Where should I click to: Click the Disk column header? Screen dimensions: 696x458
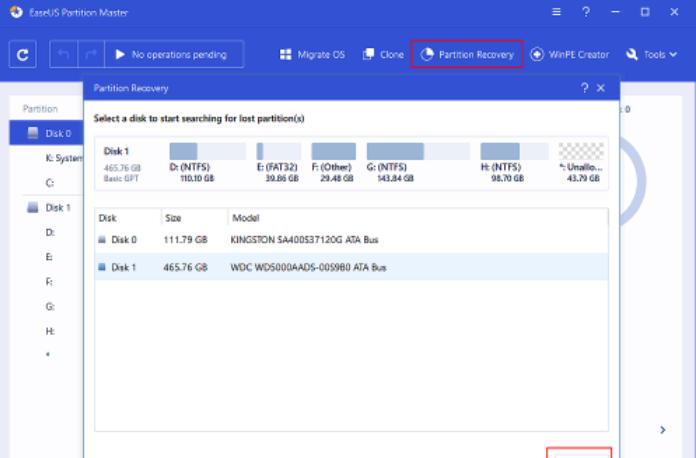(107, 218)
